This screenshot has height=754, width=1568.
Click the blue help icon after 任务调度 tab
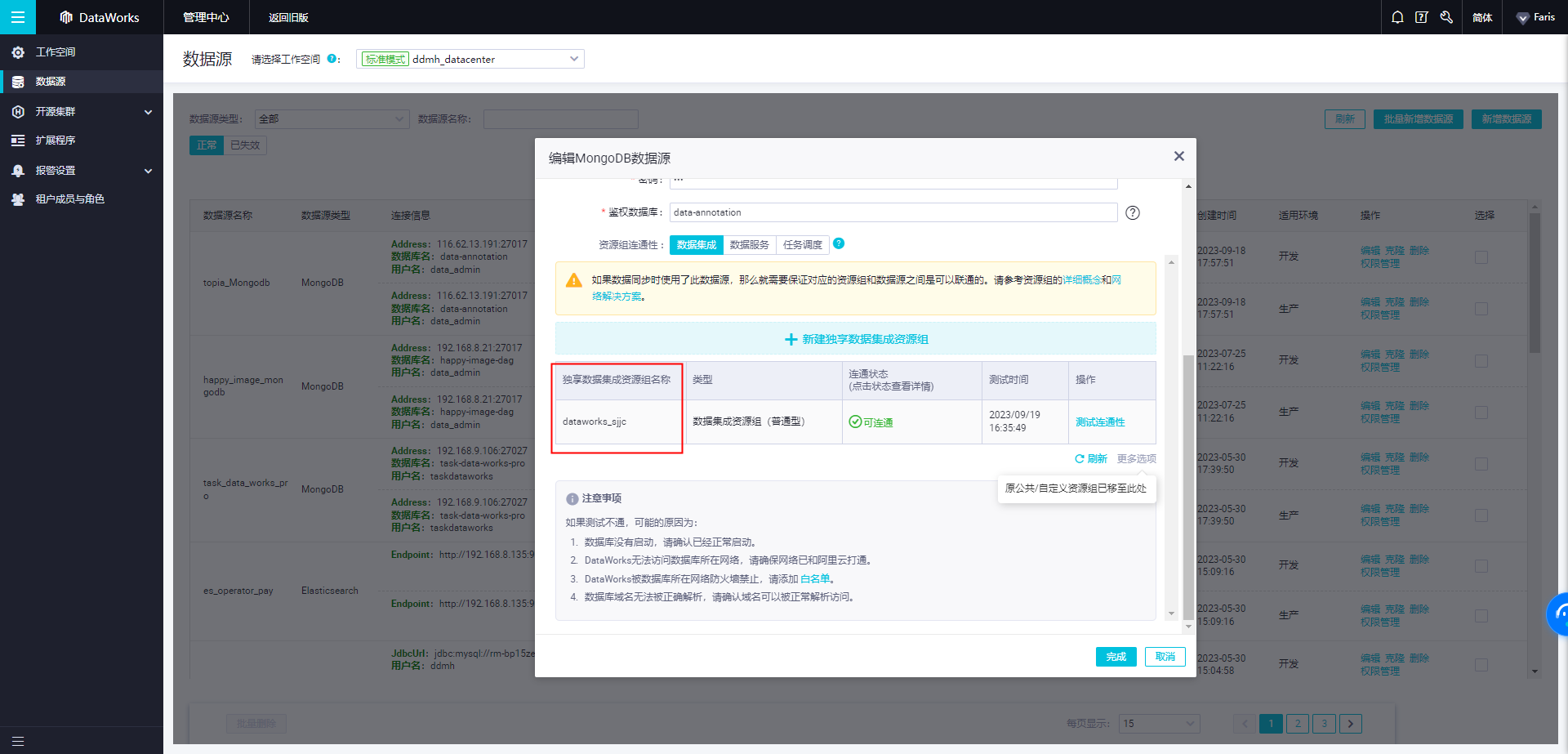click(x=839, y=243)
